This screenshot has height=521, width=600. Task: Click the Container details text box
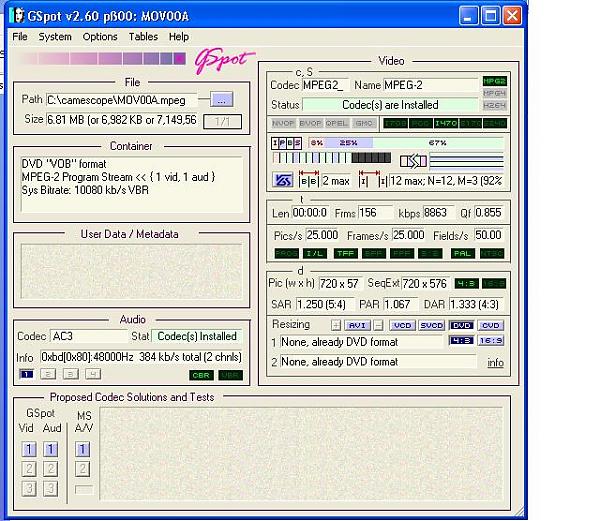point(132,184)
